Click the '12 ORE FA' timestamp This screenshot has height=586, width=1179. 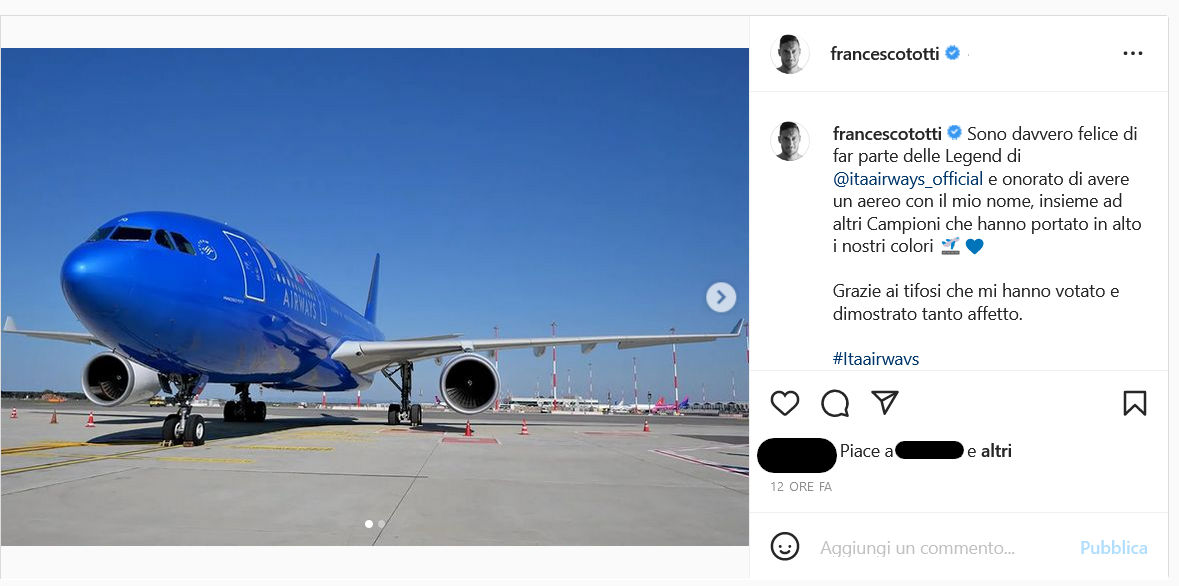click(x=801, y=487)
